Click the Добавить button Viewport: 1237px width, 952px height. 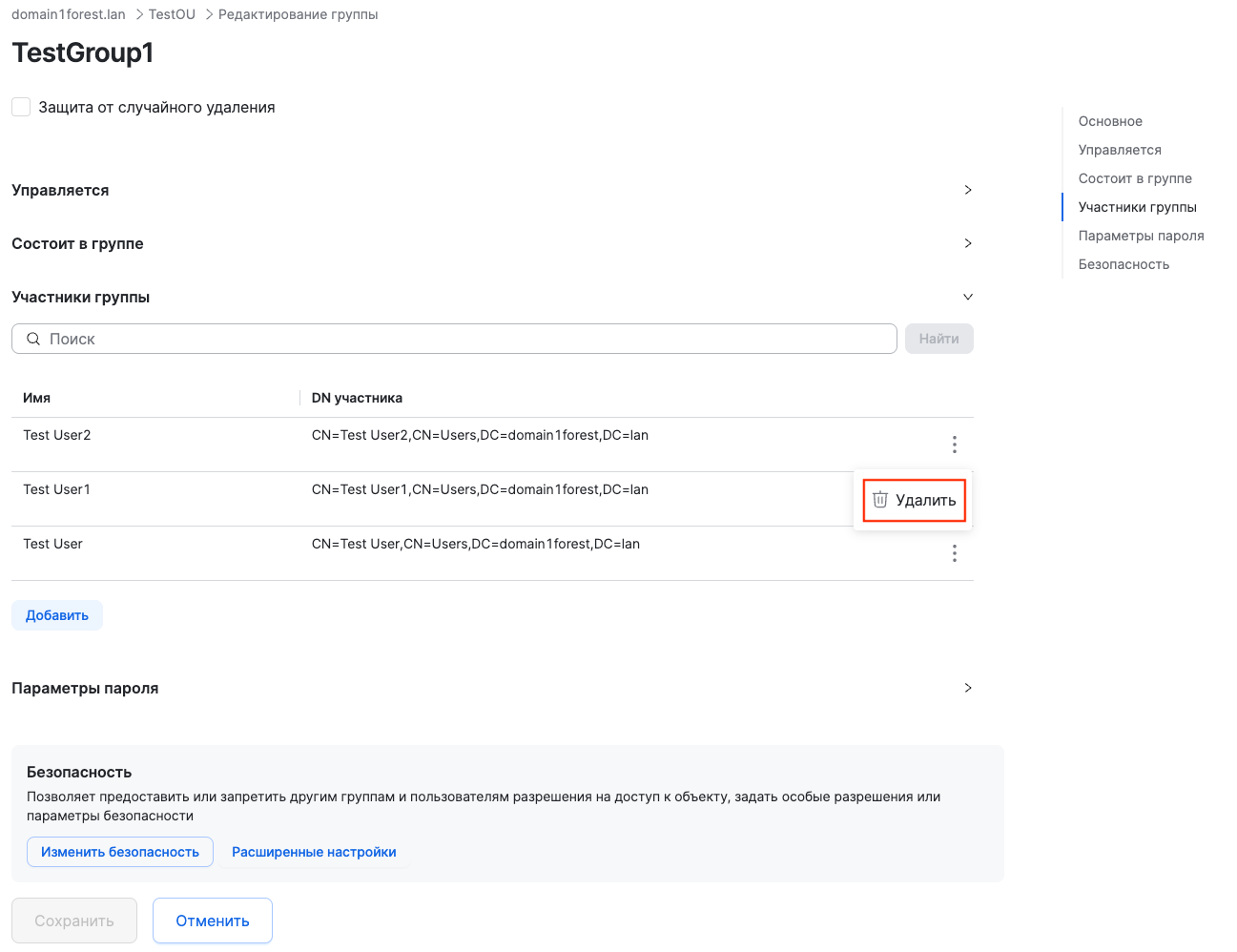(57, 615)
